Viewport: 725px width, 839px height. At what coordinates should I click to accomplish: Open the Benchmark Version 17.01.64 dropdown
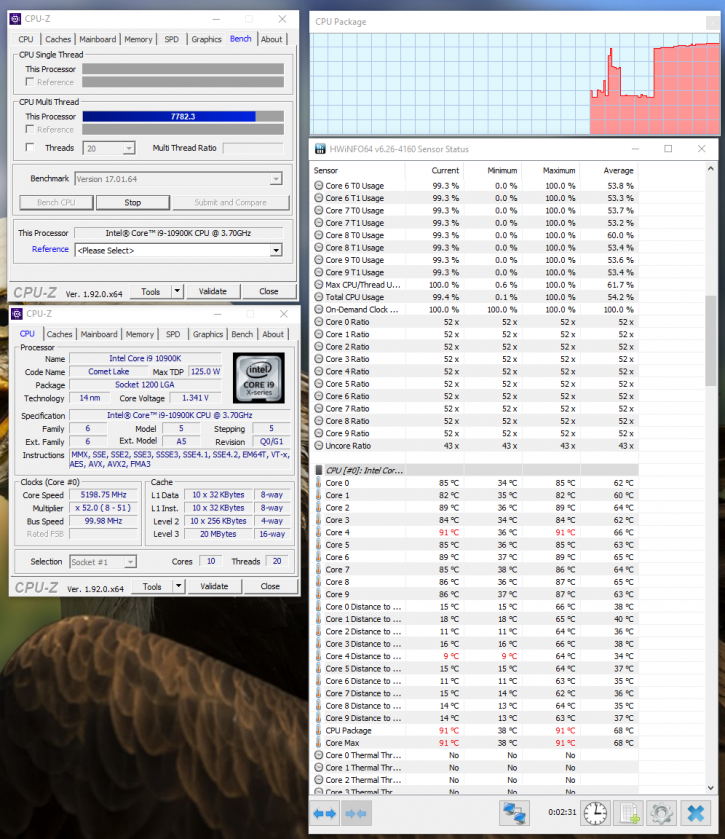276,179
